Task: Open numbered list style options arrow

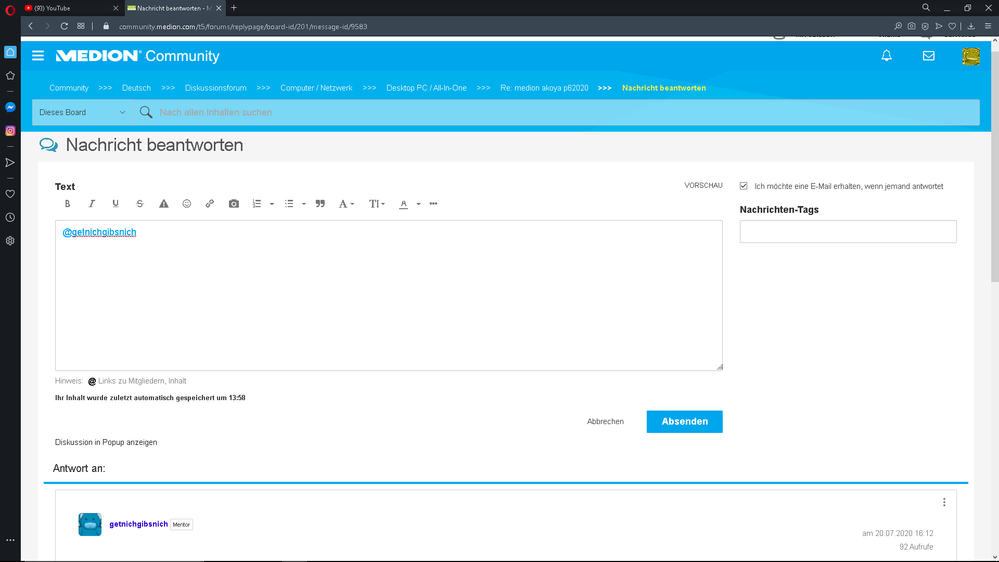Action: [271, 204]
